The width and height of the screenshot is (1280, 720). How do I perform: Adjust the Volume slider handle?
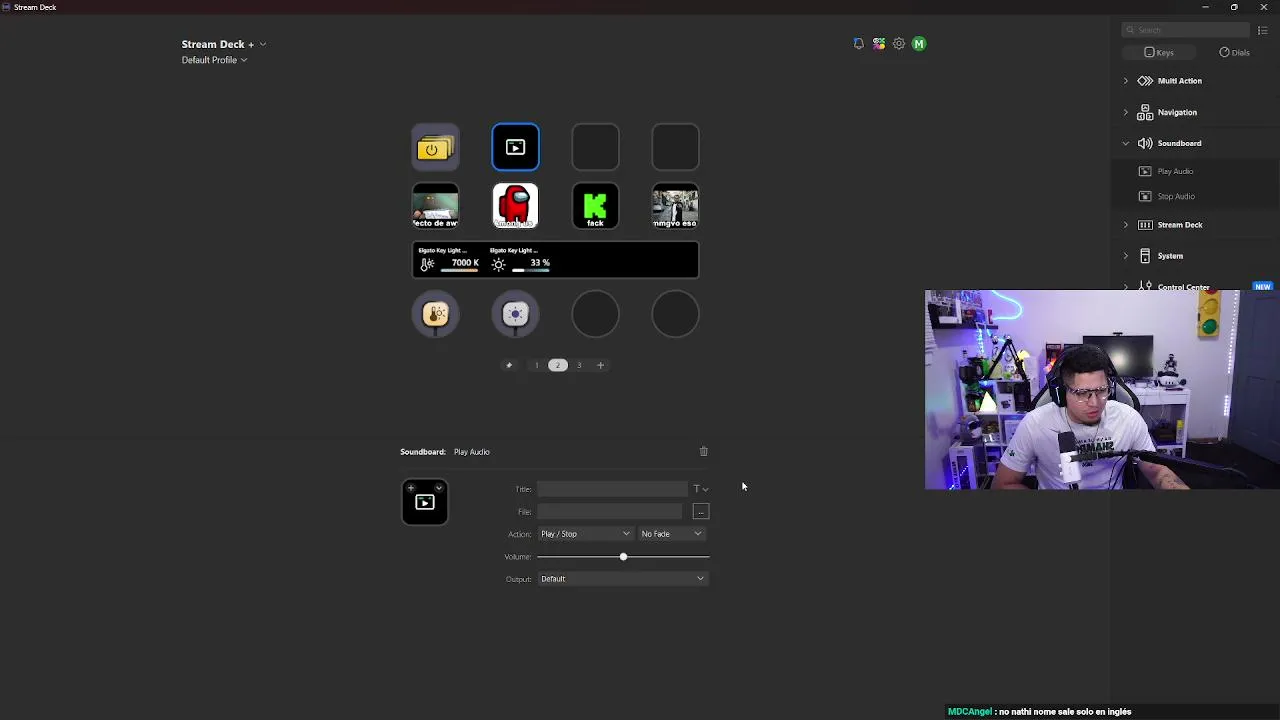[x=623, y=556]
